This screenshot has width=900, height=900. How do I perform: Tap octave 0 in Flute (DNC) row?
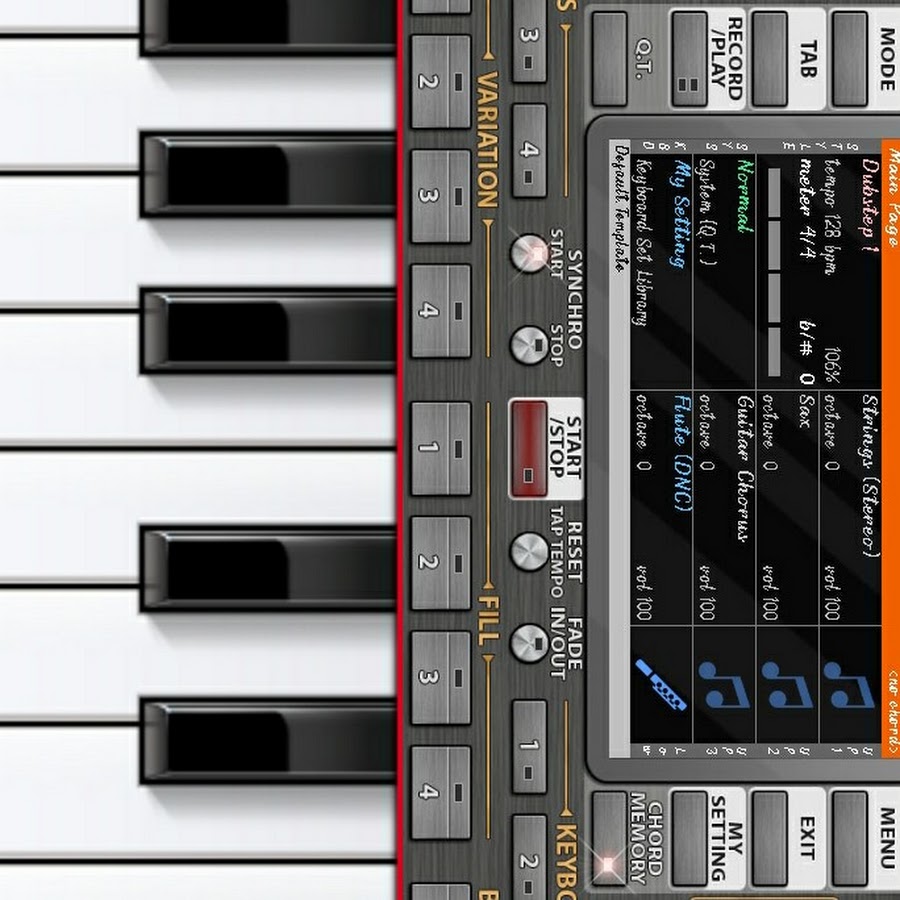(x=643, y=433)
